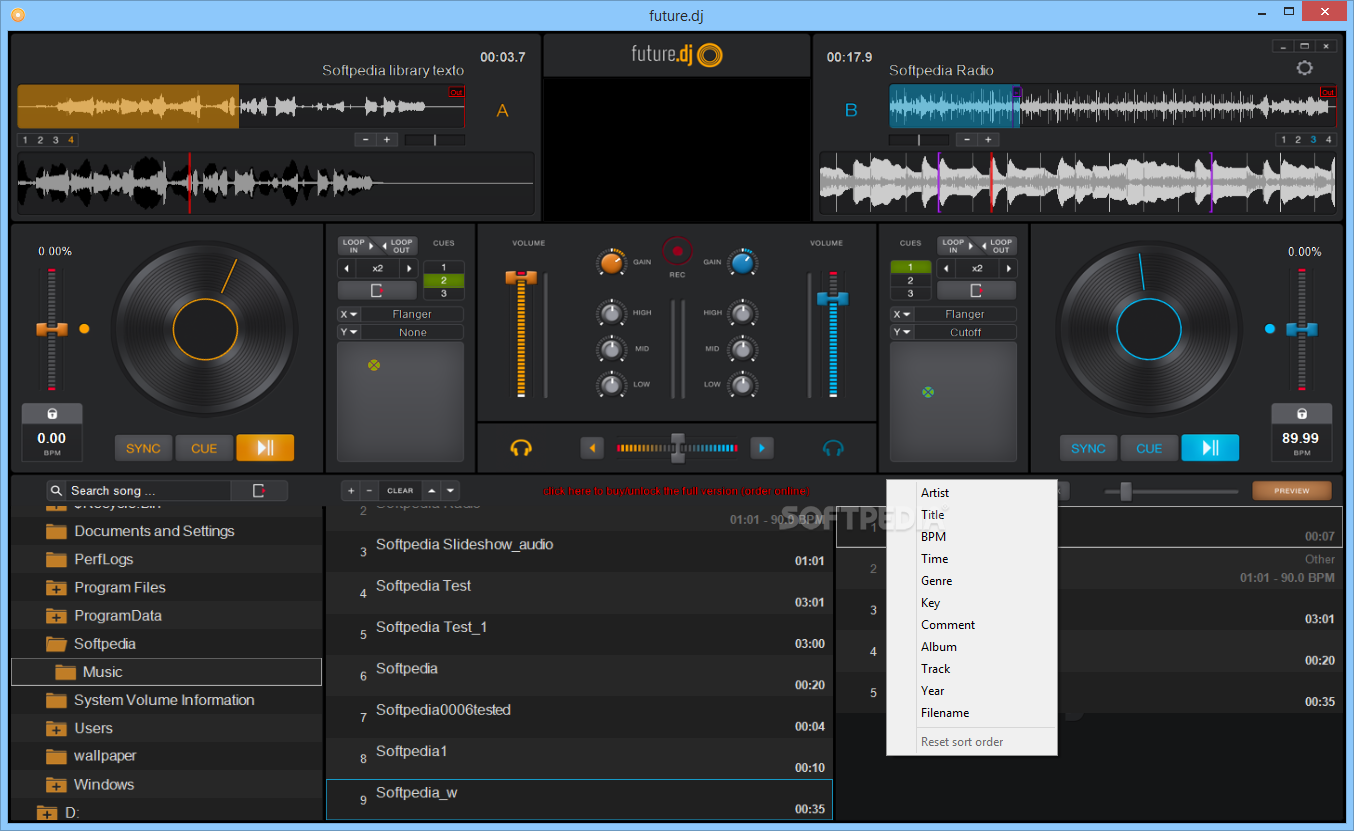The image size is (1354, 831).
Task: Expand the ProgramData folder
Action: pos(56,616)
